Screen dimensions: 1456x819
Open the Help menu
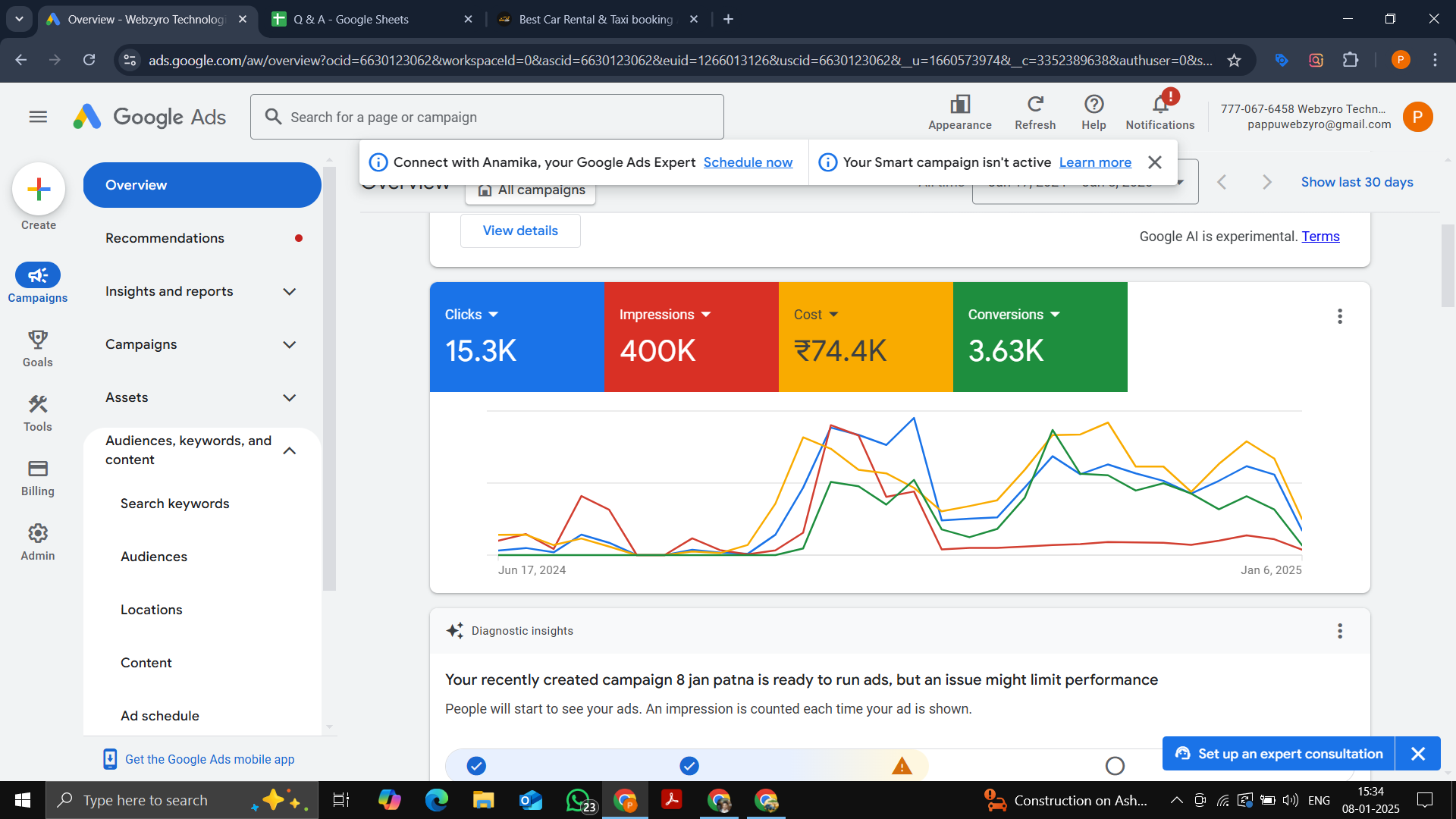pyautogui.click(x=1094, y=112)
